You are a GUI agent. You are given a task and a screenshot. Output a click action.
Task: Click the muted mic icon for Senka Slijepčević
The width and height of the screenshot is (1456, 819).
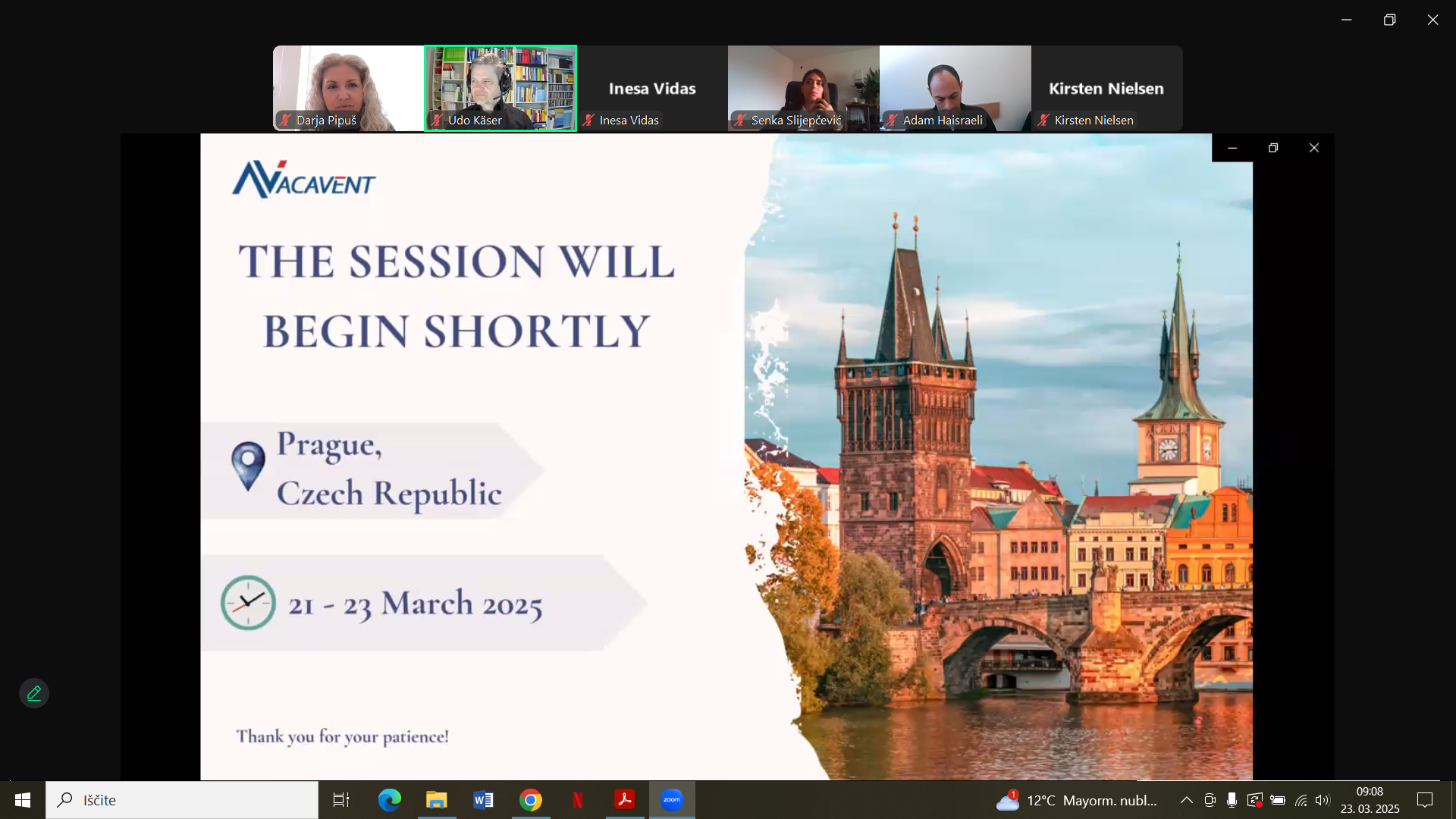click(x=741, y=120)
